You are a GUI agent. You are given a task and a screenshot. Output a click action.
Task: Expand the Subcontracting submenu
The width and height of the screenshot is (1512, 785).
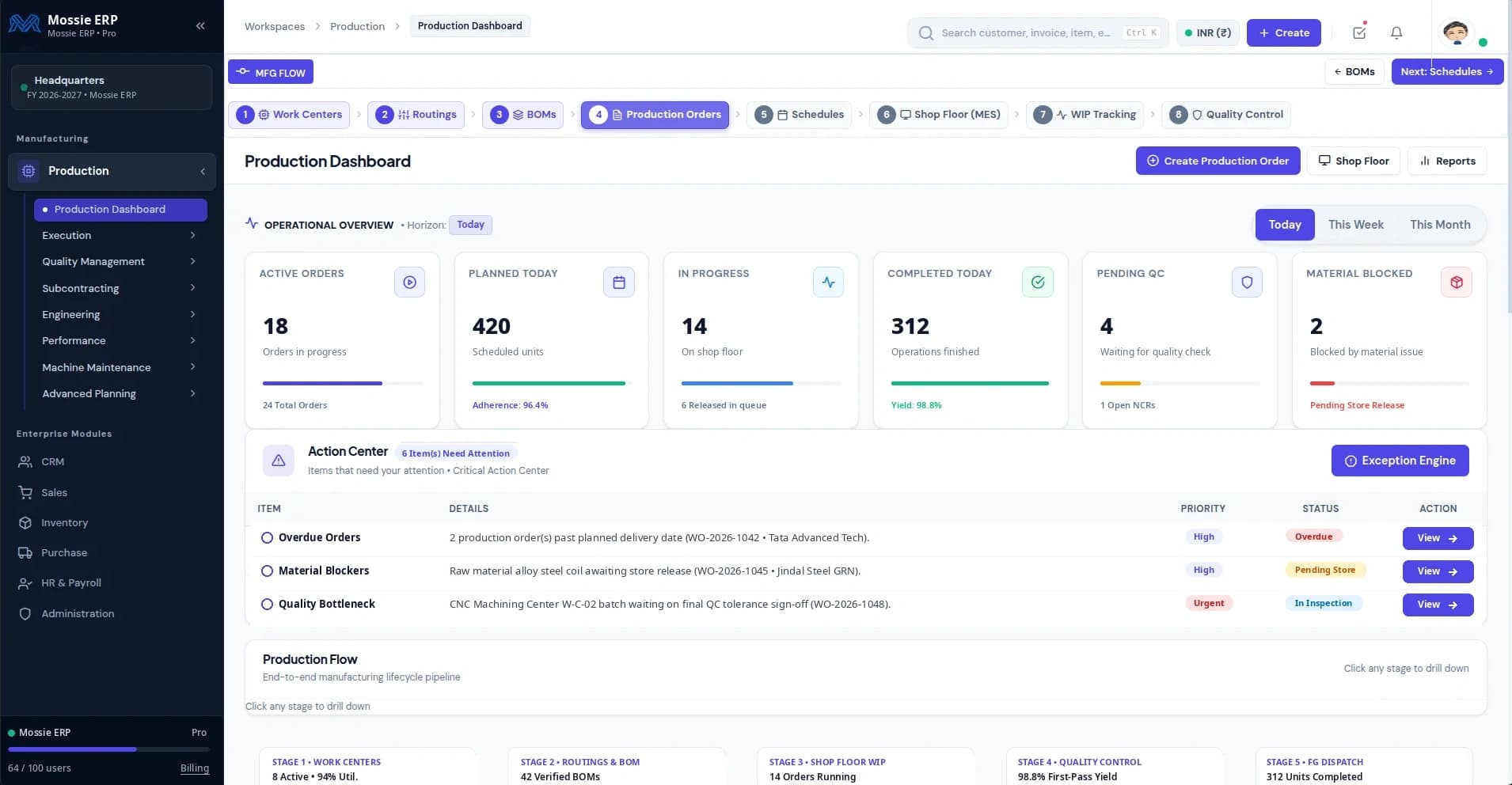click(x=119, y=288)
